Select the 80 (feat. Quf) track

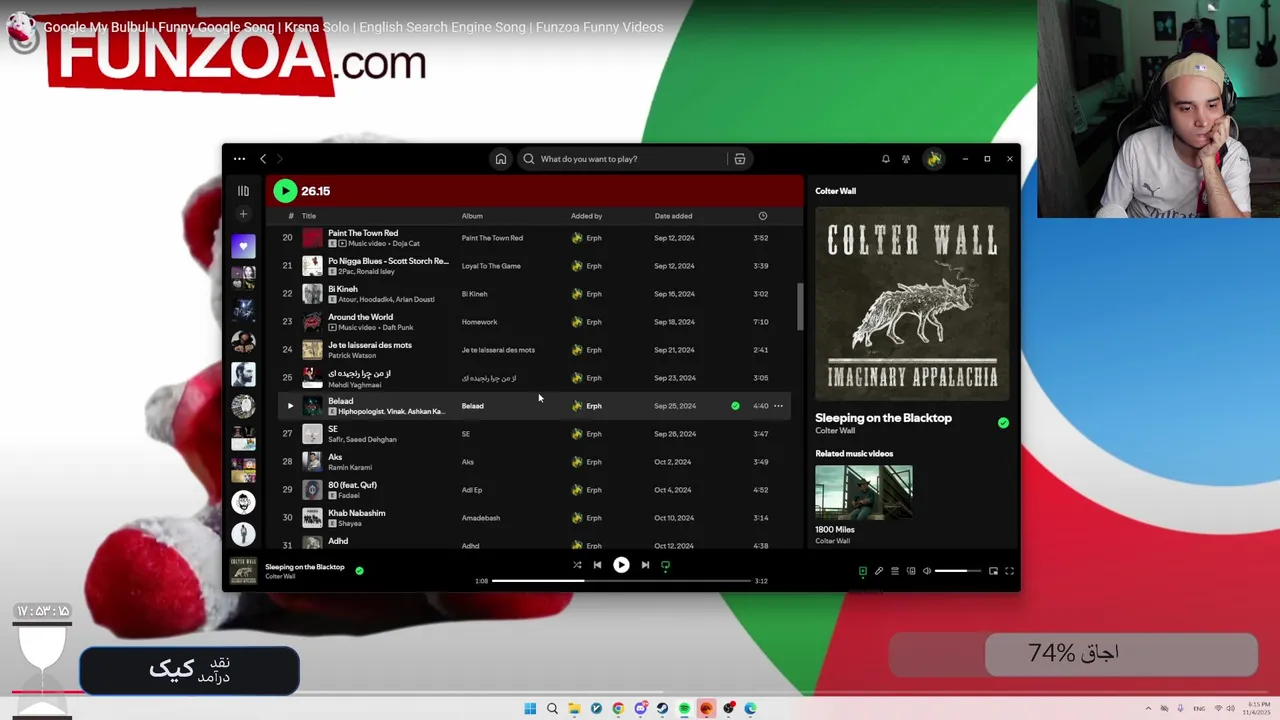click(533, 490)
